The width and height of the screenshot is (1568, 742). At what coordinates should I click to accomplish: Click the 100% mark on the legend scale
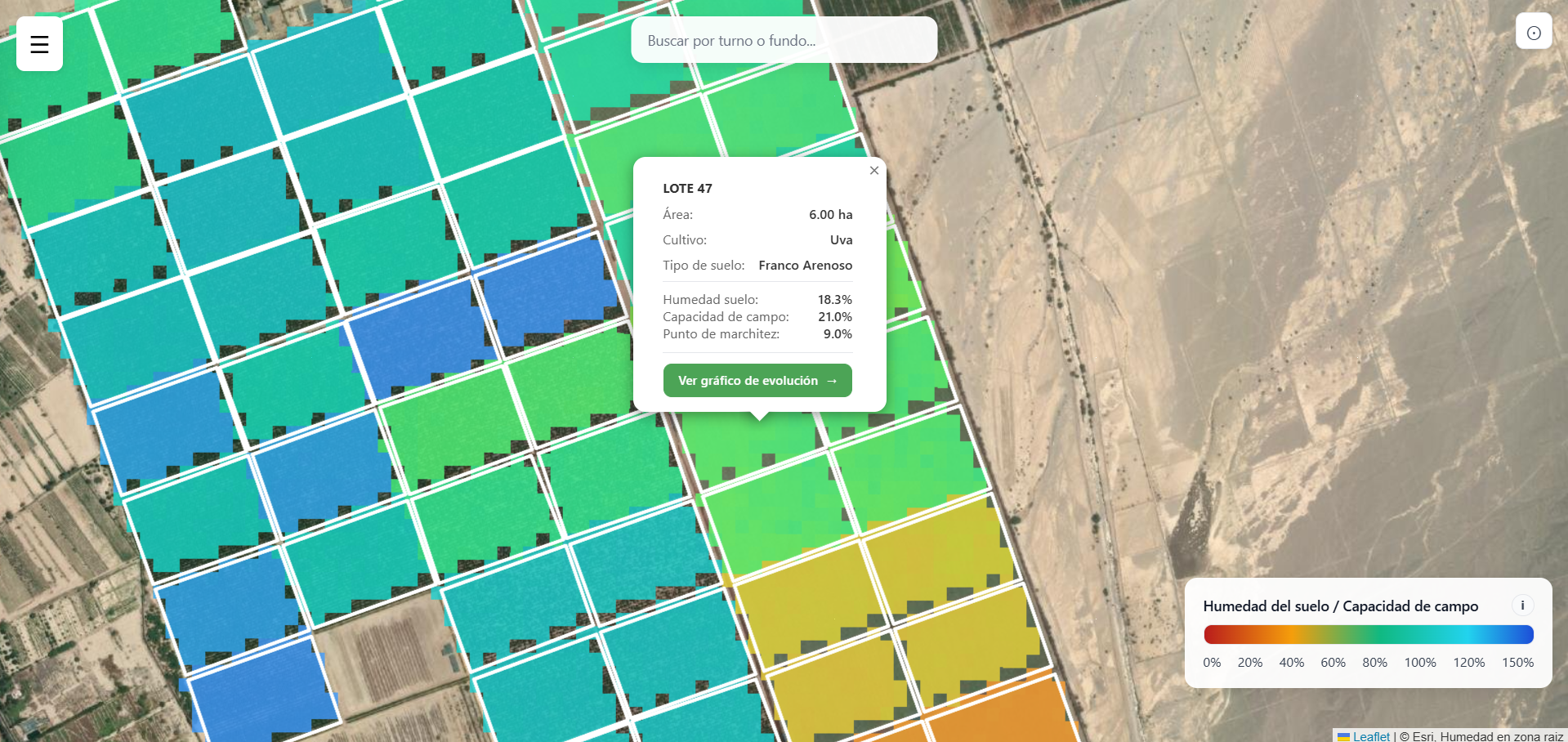pyautogui.click(x=1420, y=663)
